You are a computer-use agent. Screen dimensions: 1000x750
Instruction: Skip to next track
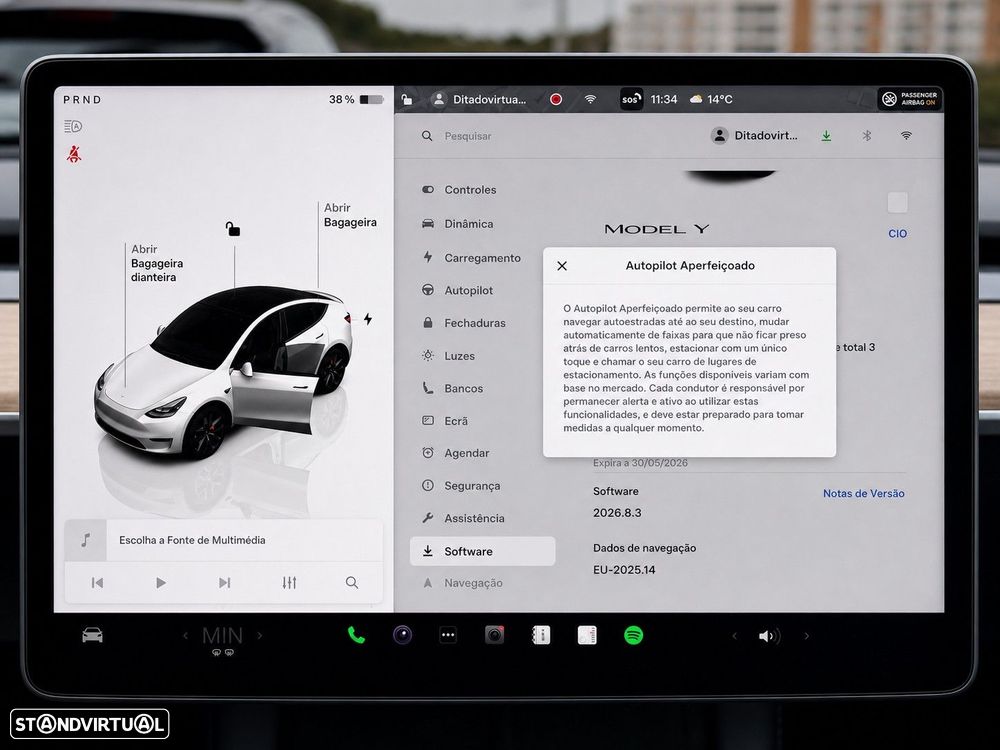224,582
